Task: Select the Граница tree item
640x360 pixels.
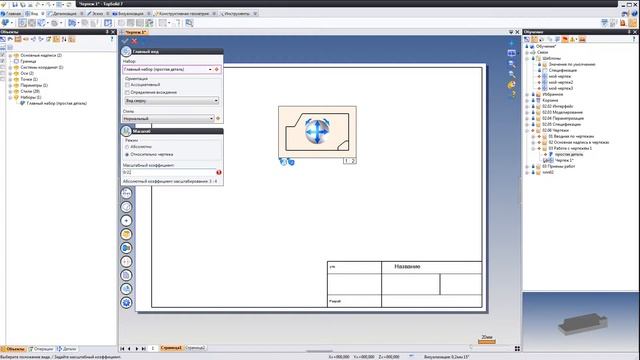Action: (28, 61)
